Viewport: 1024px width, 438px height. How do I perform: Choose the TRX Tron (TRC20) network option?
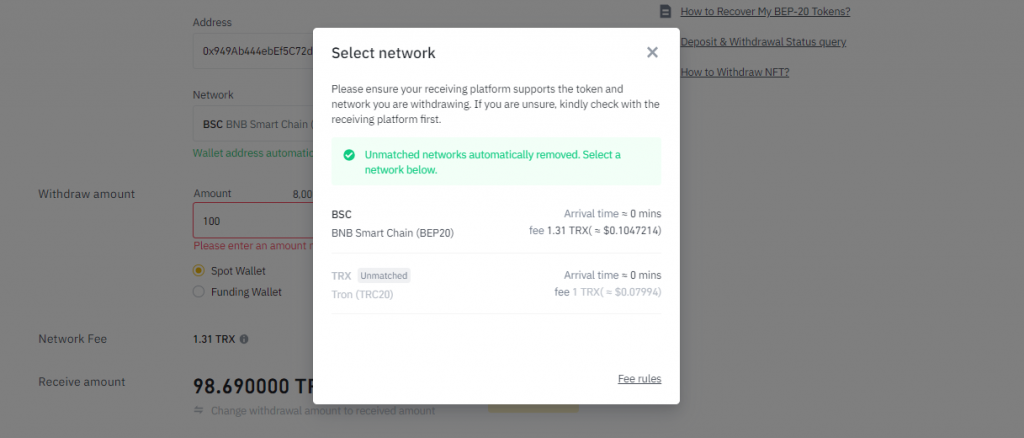pyautogui.click(x=496, y=284)
